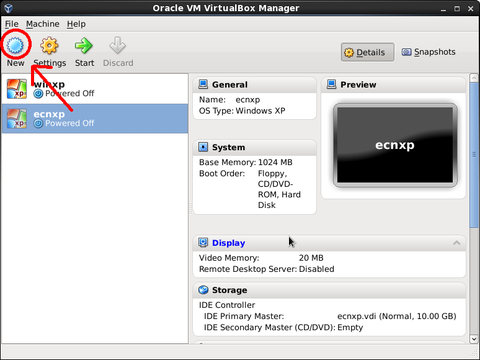The image size is (480, 360).
Task: Open the File menu
Action: tap(12, 24)
